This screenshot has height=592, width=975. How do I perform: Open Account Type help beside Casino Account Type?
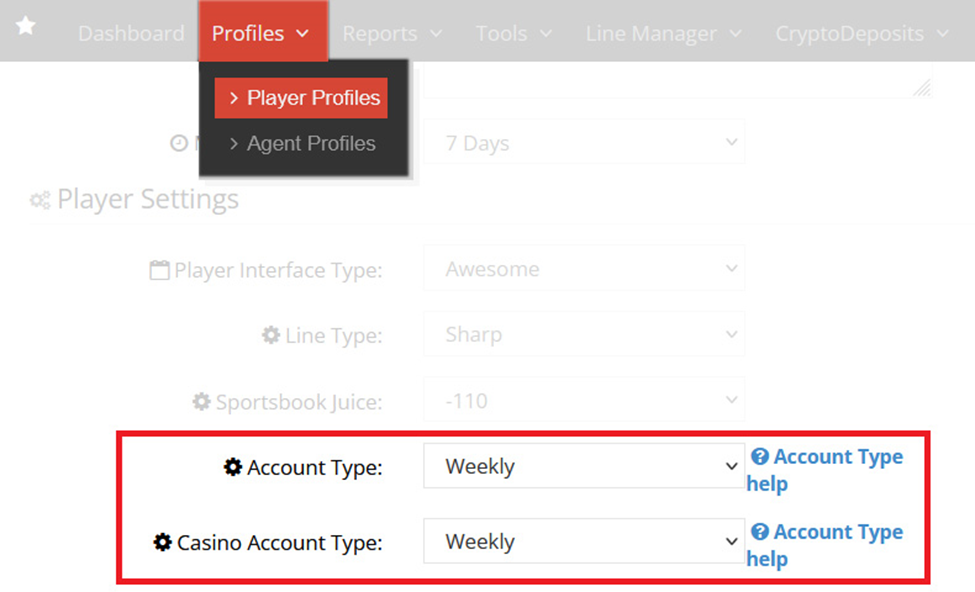pyautogui.click(x=825, y=545)
